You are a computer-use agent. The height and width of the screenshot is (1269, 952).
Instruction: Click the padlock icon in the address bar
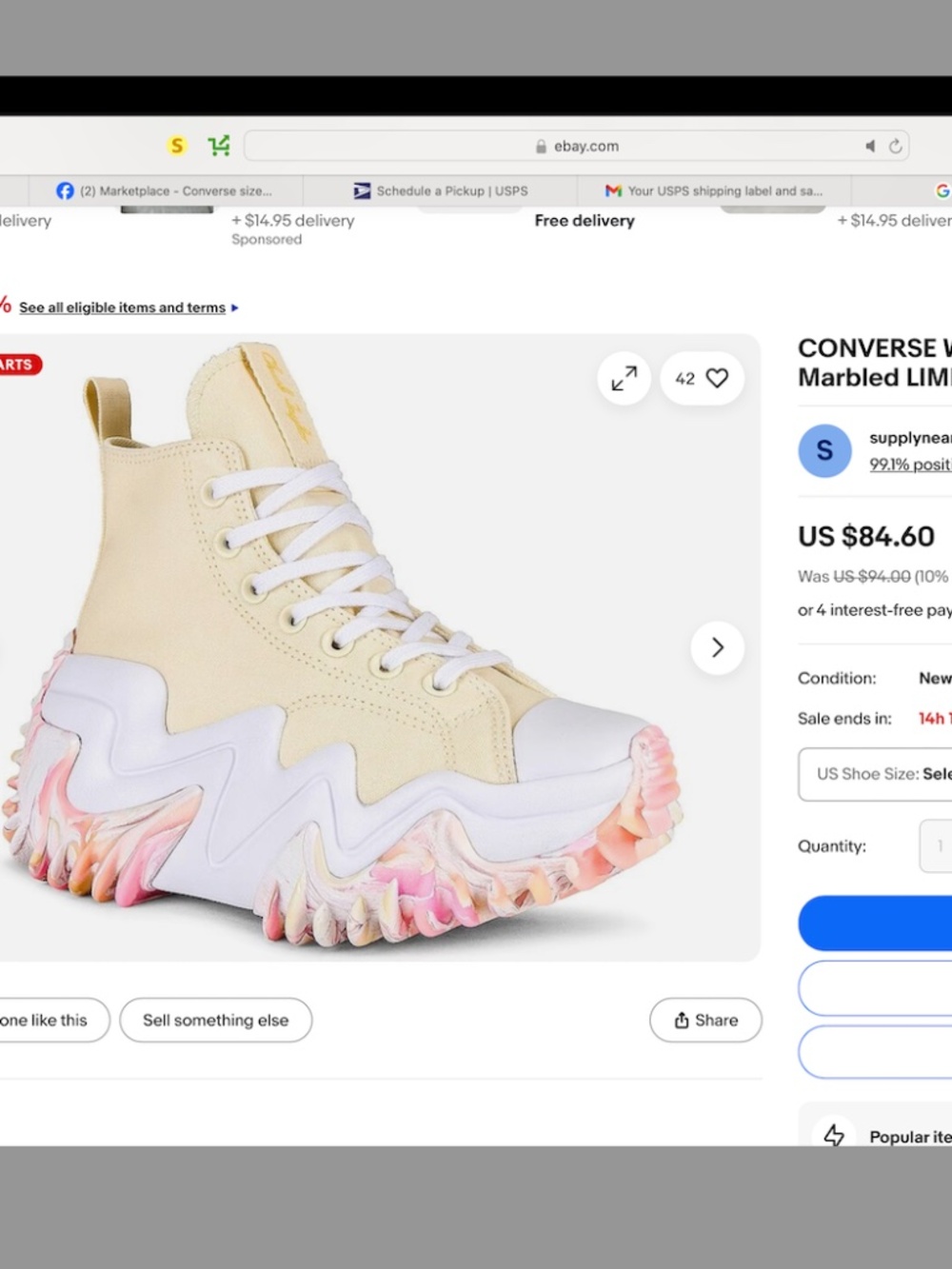click(x=541, y=146)
